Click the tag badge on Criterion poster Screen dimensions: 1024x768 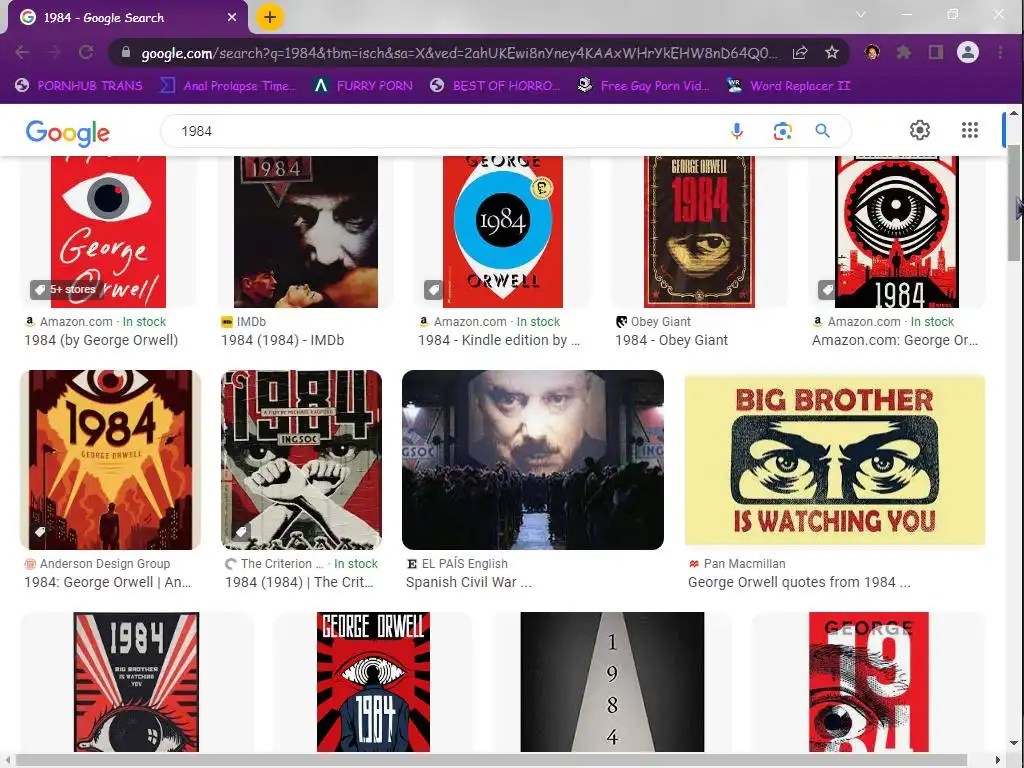241,532
